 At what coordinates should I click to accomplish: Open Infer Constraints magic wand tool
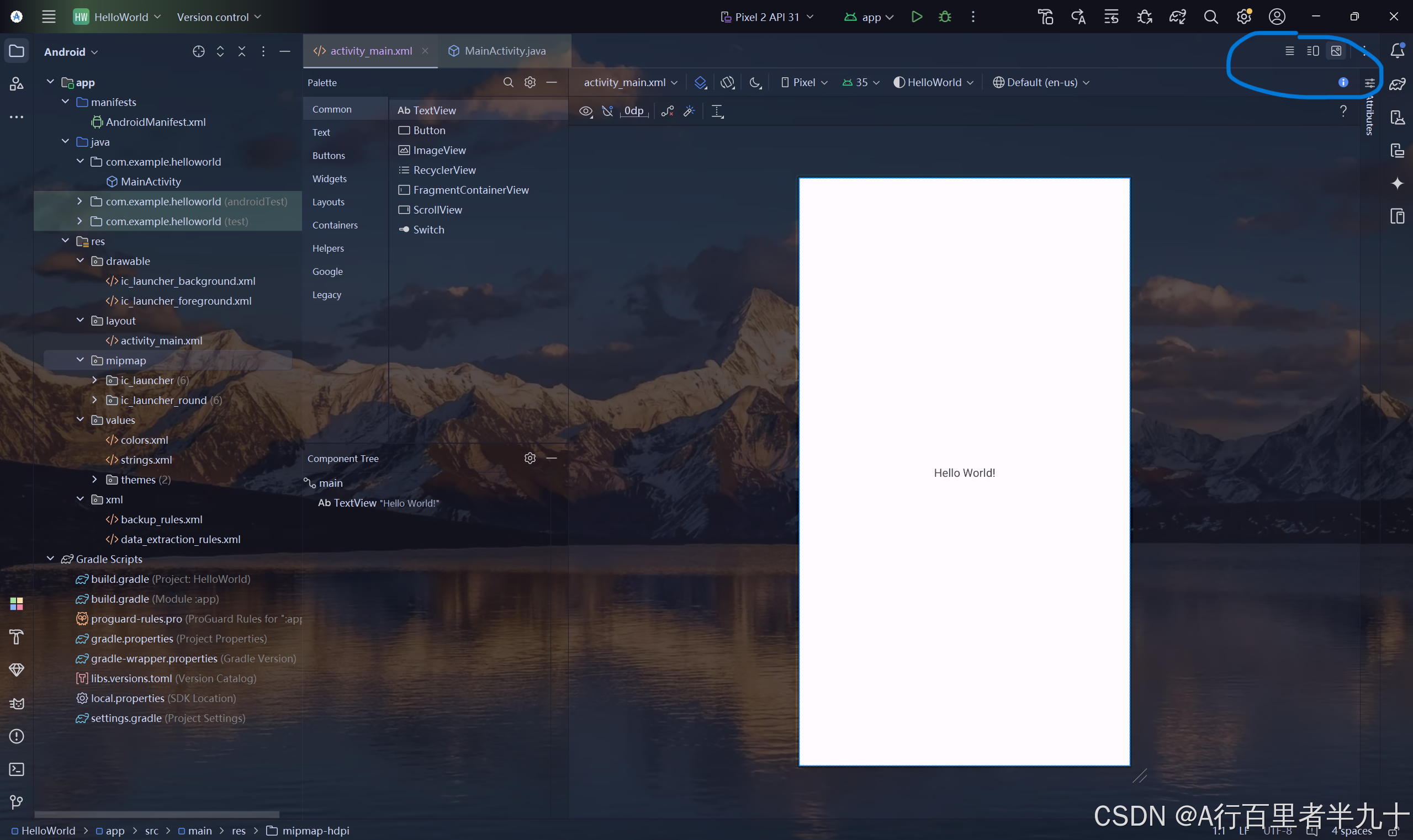click(689, 111)
